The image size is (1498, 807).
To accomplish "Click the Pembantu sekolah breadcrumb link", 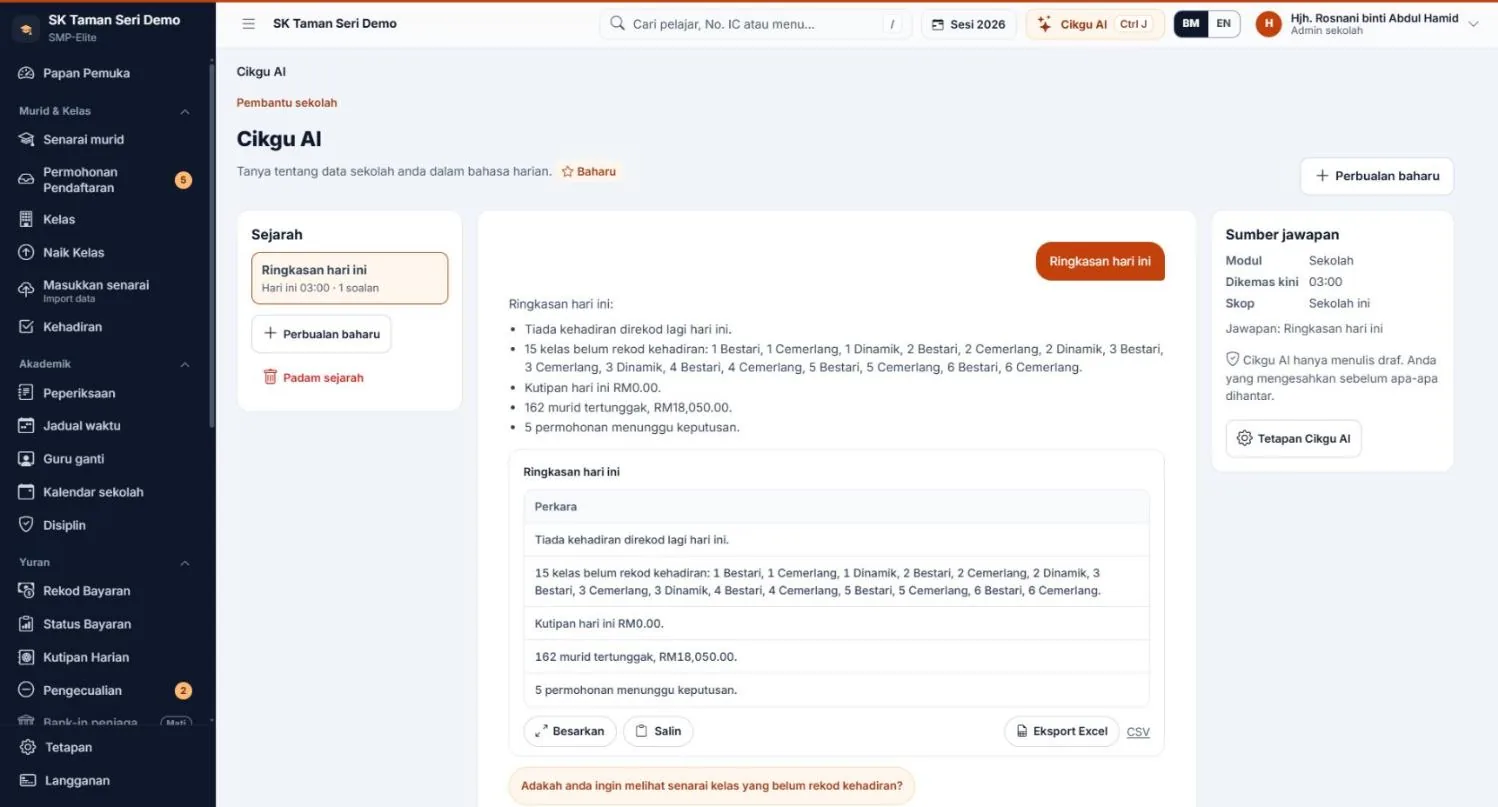I will click(x=287, y=102).
